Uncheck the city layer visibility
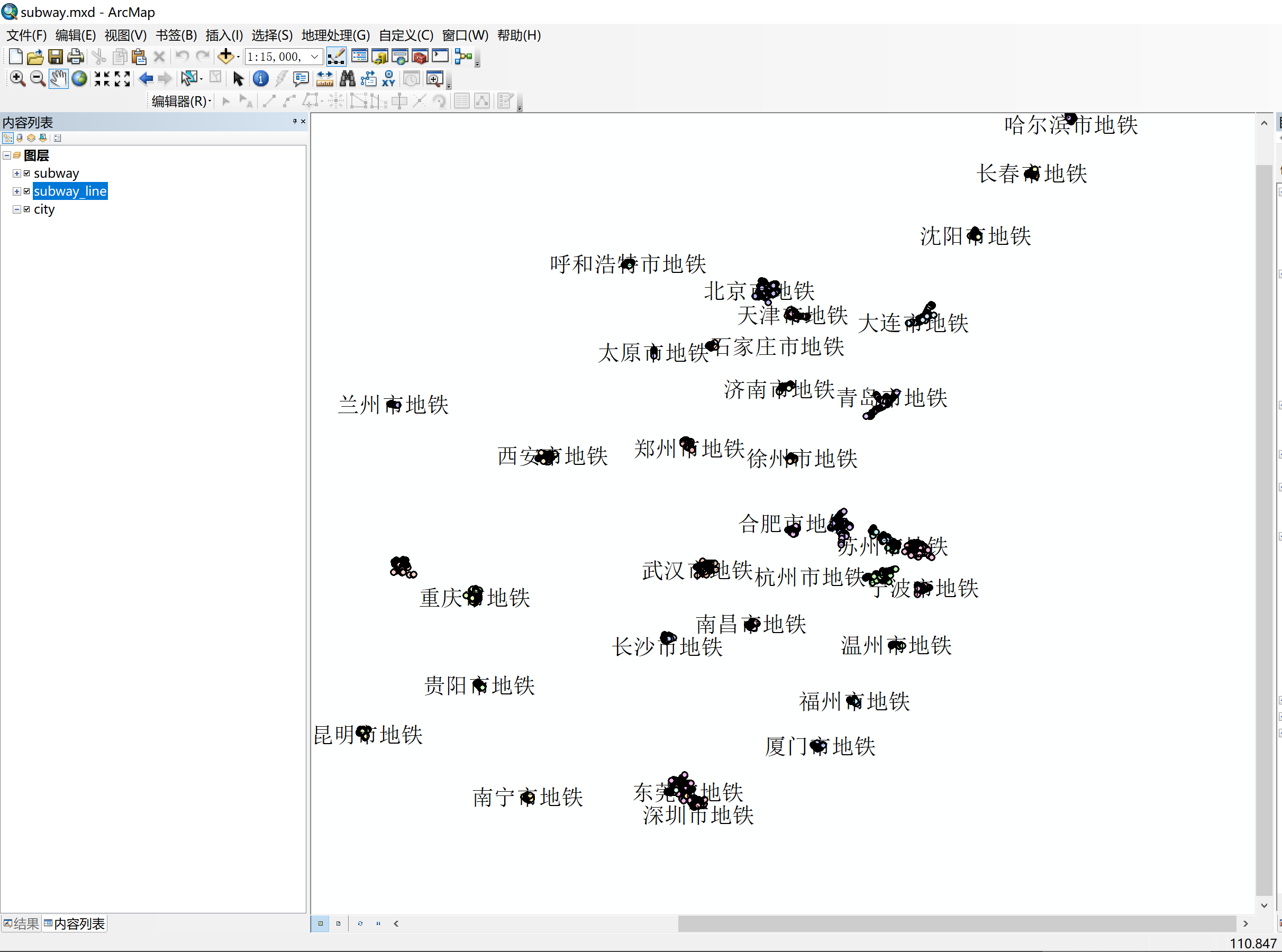Screen dimensions: 1282x952 pos(26,209)
